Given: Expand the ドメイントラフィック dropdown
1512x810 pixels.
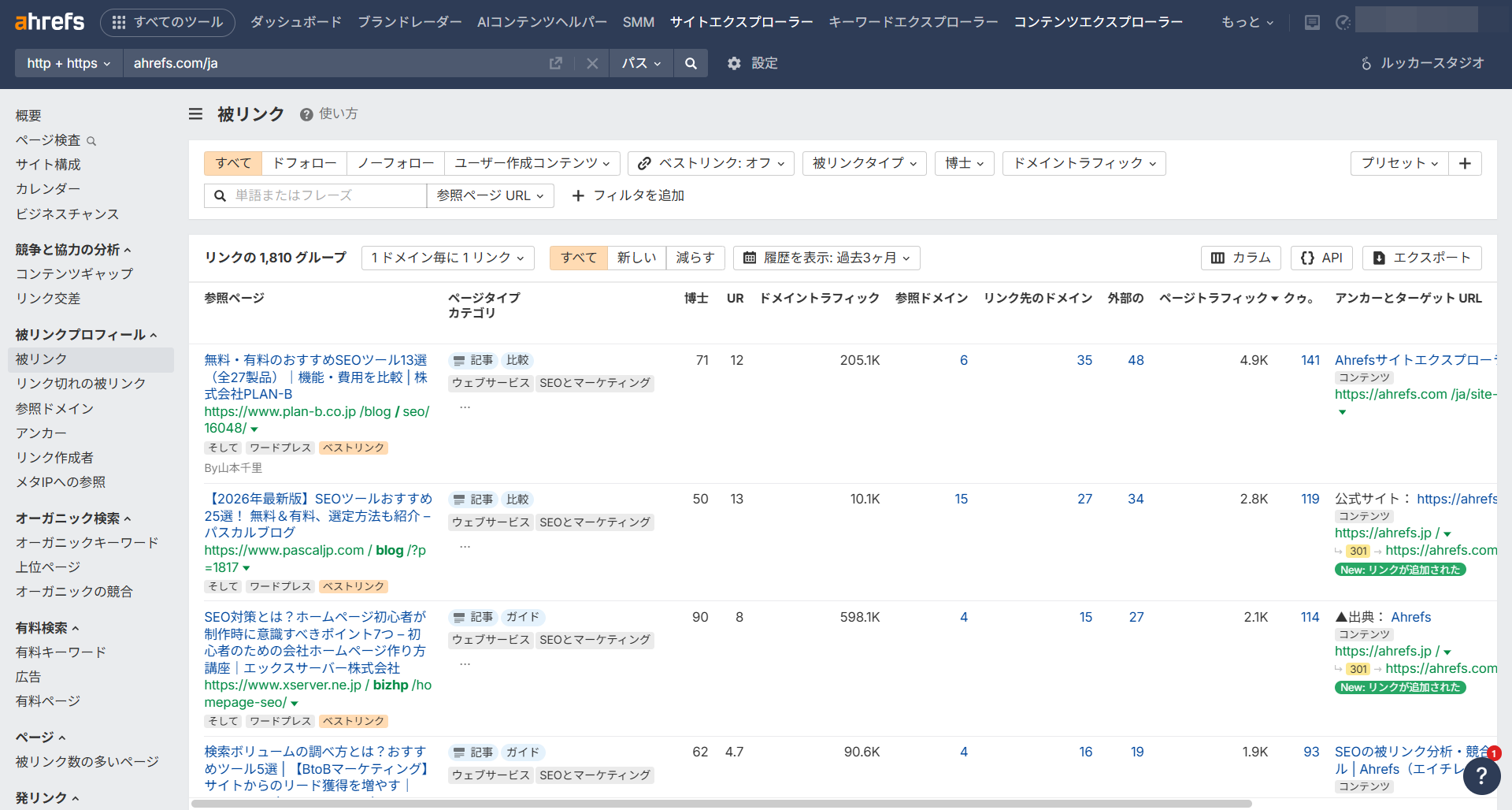Looking at the screenshot, I should (1083, 163).
